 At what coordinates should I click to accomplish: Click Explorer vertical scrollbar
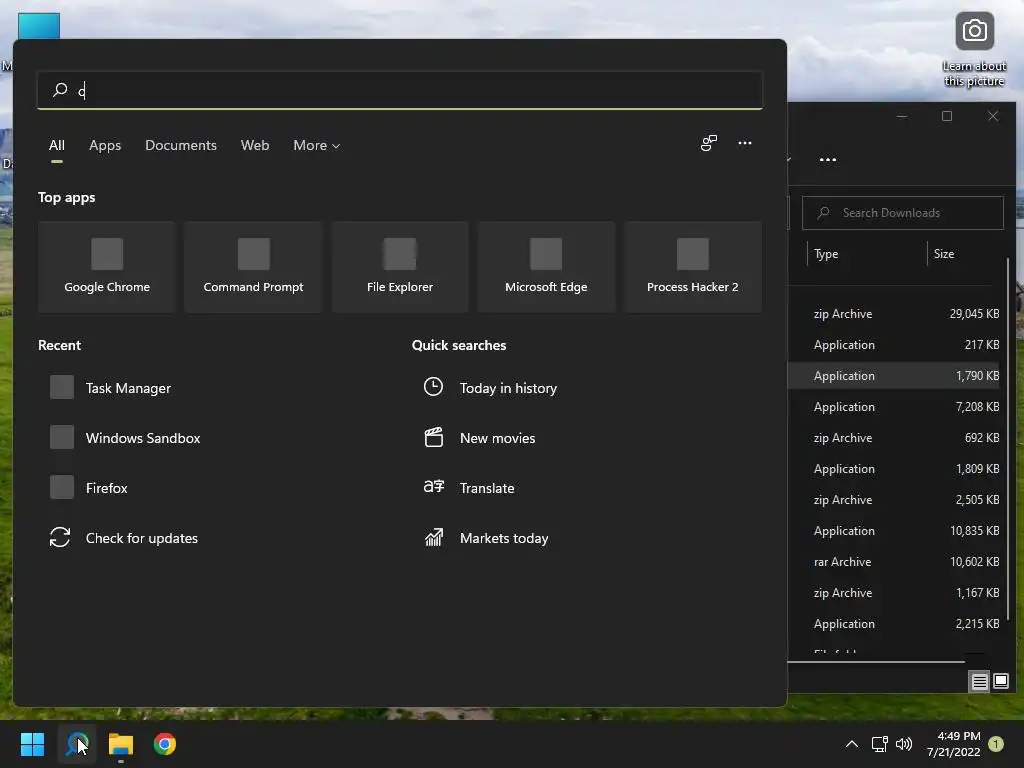pos(1008,439)
